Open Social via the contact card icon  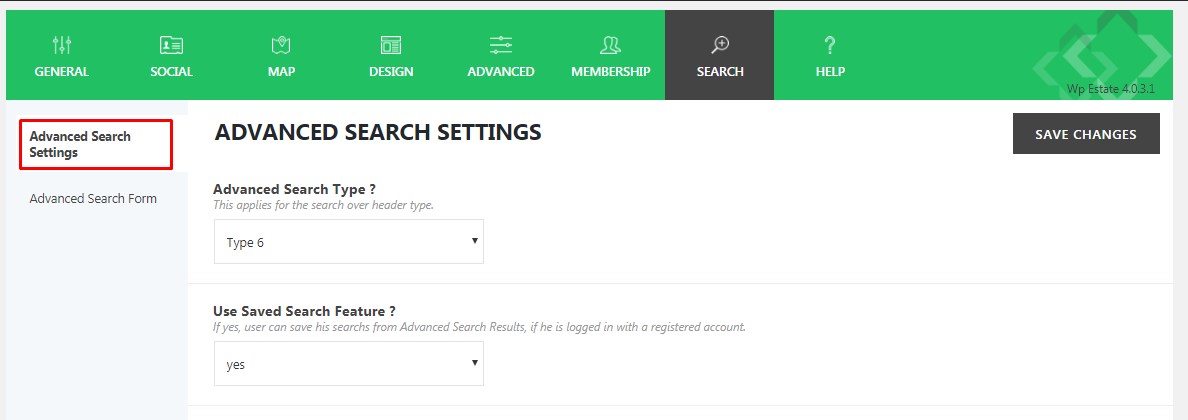coord(171,45)
